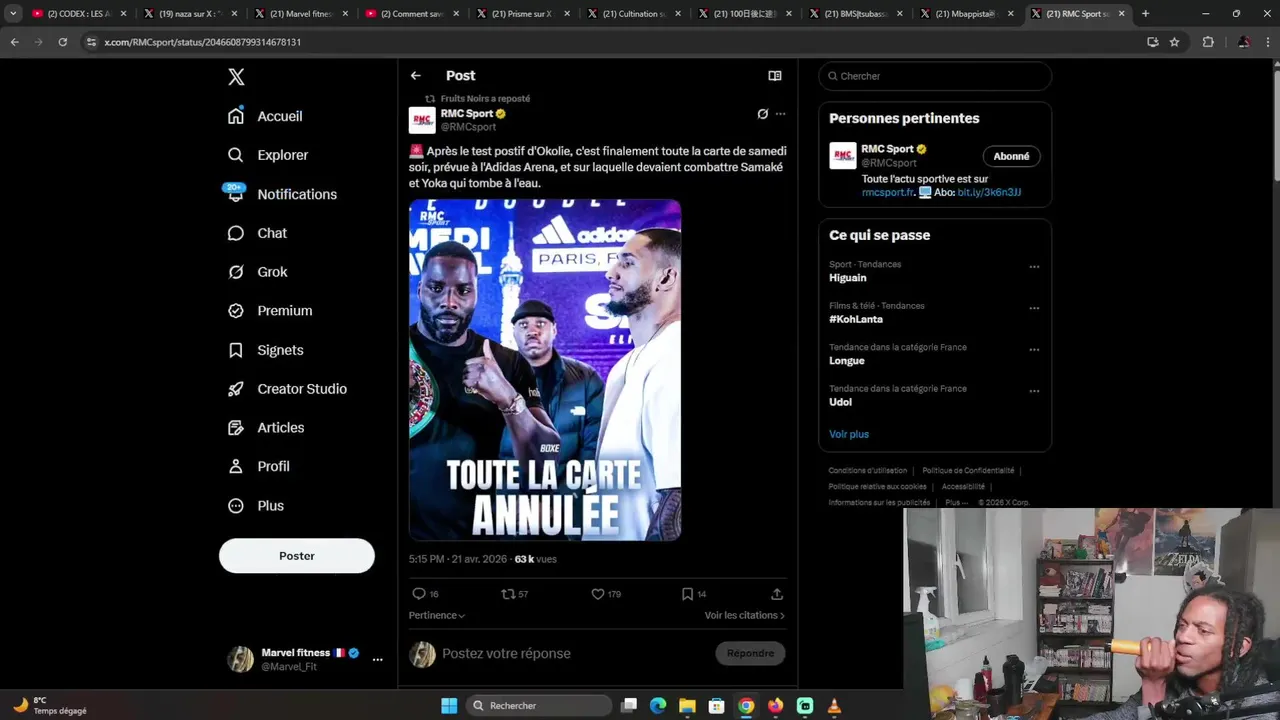Image resolution: width=1280 pixels, height=720 pixels.
Task: Open the Explorer search icon in sidebar
Action: [236, 155]
